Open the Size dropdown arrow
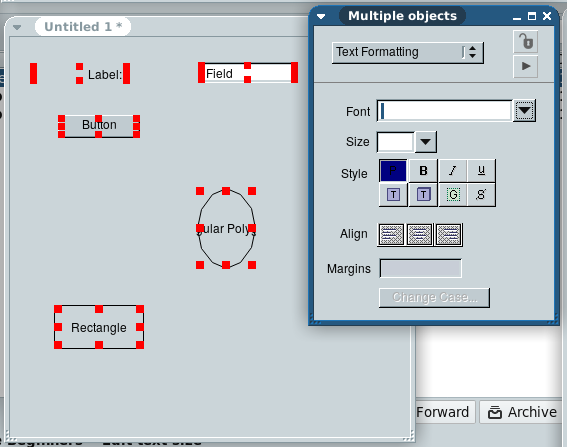Viewport: 567px width, 447px height. (x=426, y=142)
